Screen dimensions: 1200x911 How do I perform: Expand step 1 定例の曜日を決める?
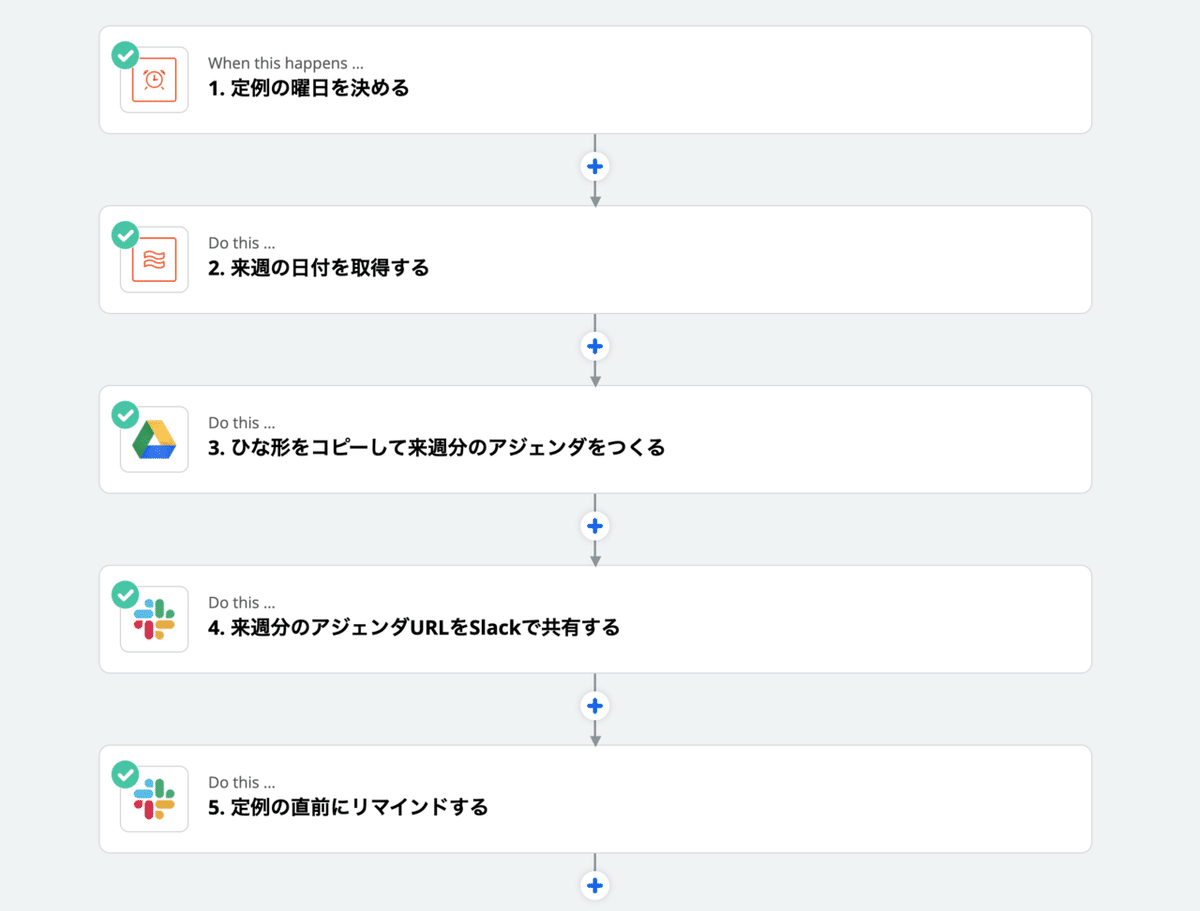tap(309, 88)
